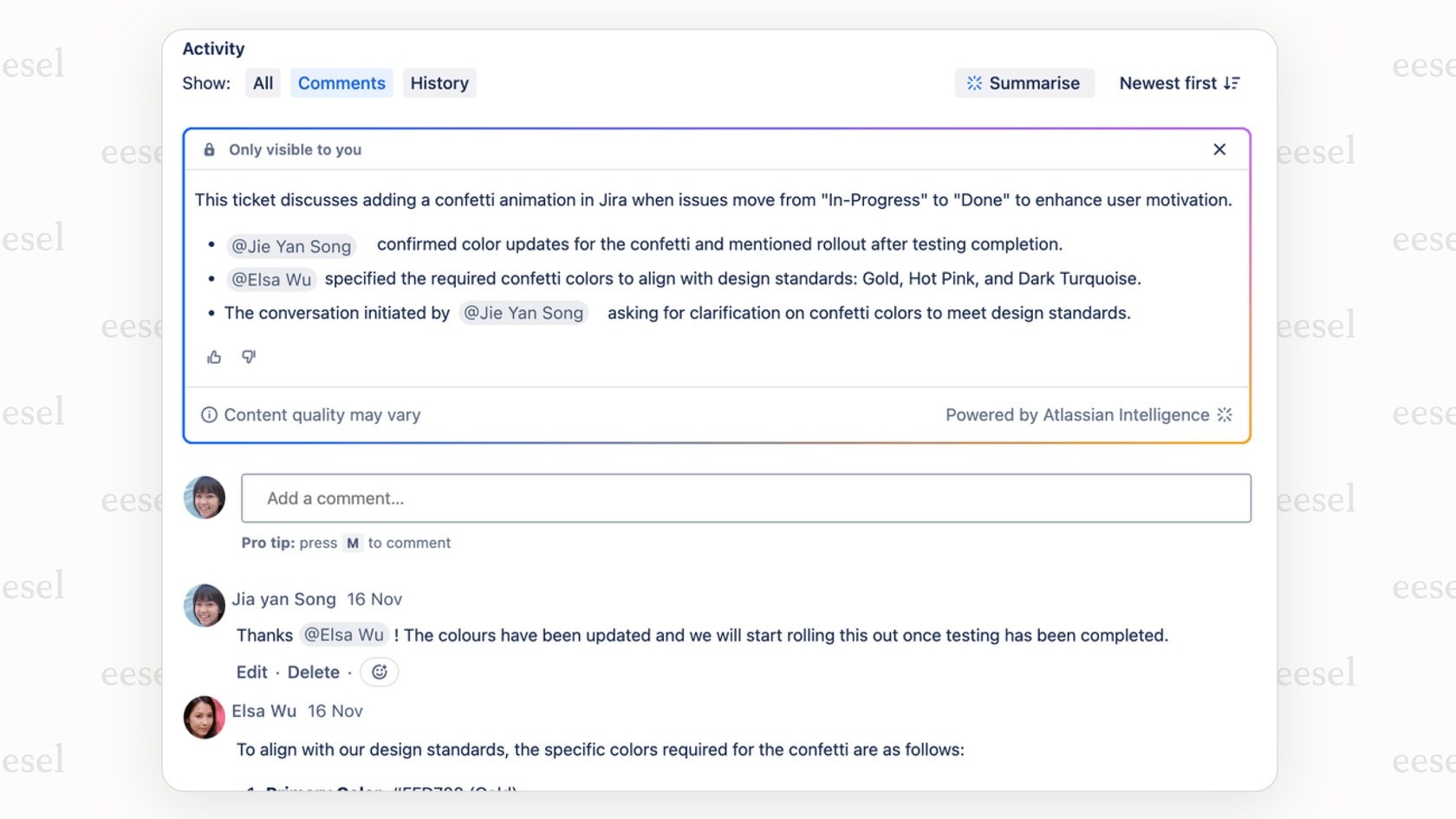The width and height of the screenshot is (1456, 819).
Task: Click the Add a comment field
Action: pos(745,498)
